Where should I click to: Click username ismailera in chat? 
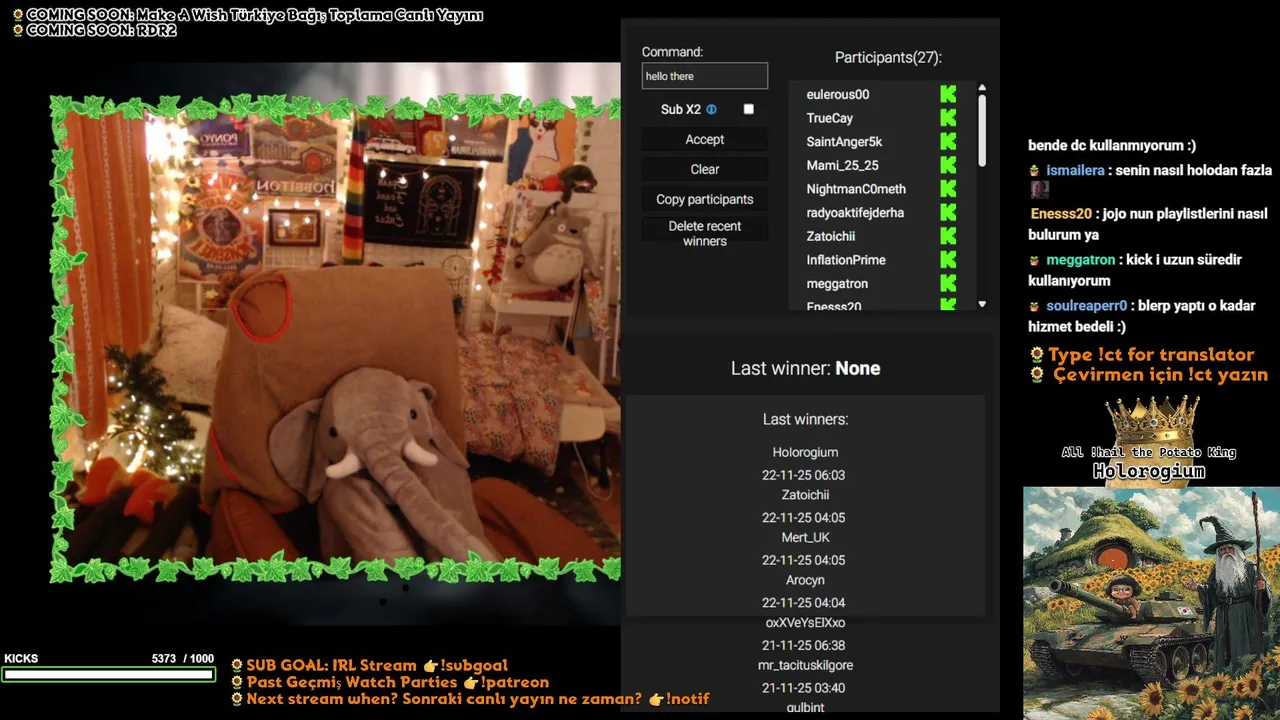tap(1075, 171)
